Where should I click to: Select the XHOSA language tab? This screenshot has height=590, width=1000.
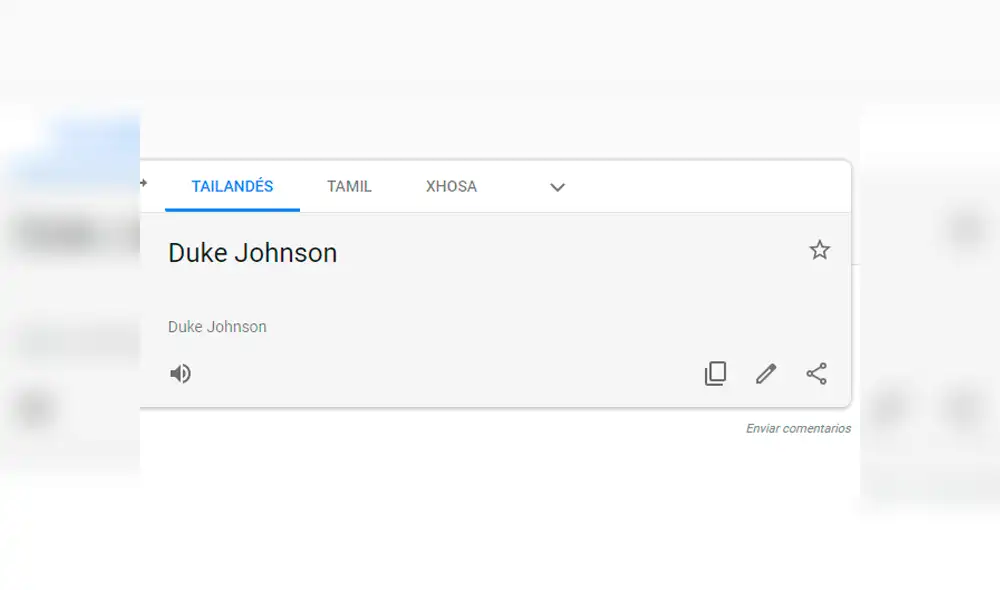[450, 186]
